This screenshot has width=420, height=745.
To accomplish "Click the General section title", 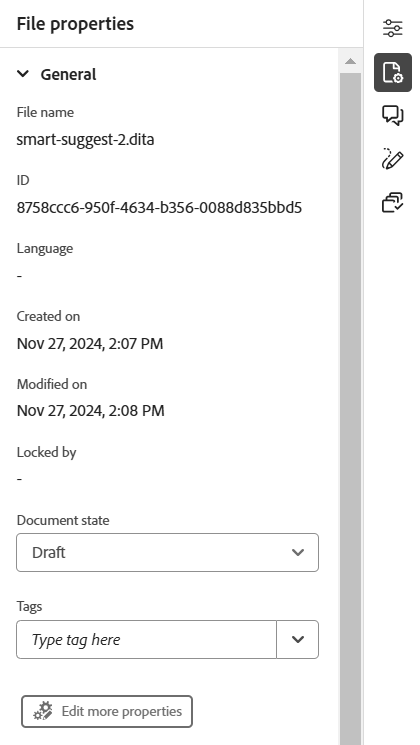I will pyautogui.click(x=68, y=75).
